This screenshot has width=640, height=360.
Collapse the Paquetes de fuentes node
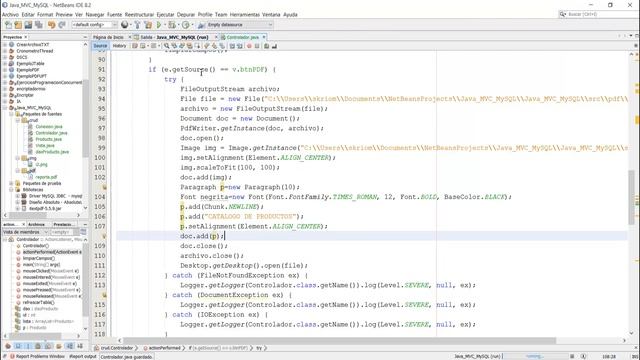click(x=11, y=114)
